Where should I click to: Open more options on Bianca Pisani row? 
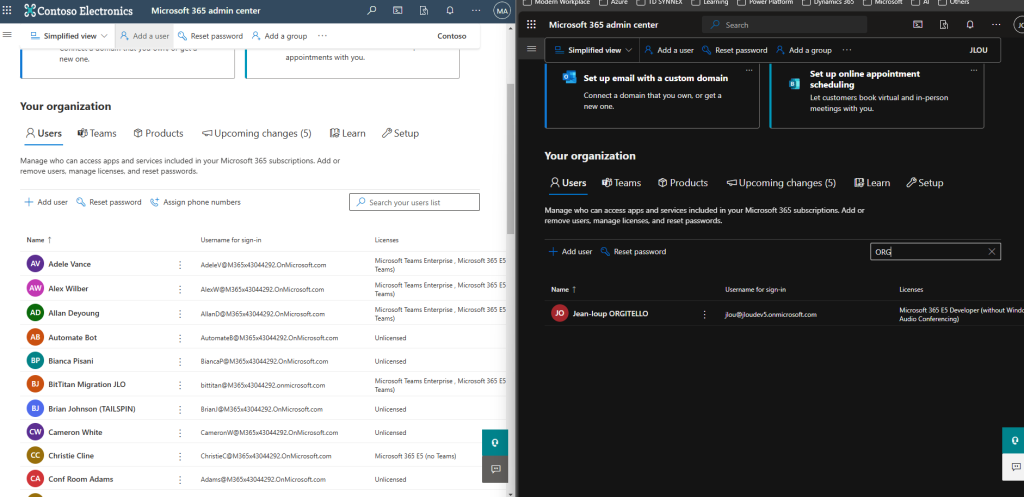click(180, 361)
